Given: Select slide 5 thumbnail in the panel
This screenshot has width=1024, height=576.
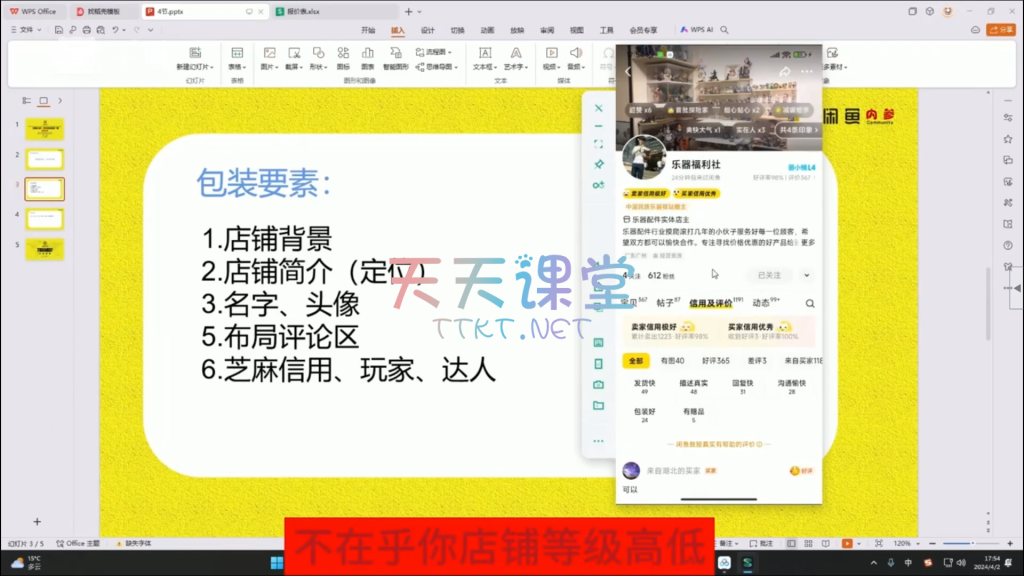Looking at the screenshot, I should click(45, 249).
